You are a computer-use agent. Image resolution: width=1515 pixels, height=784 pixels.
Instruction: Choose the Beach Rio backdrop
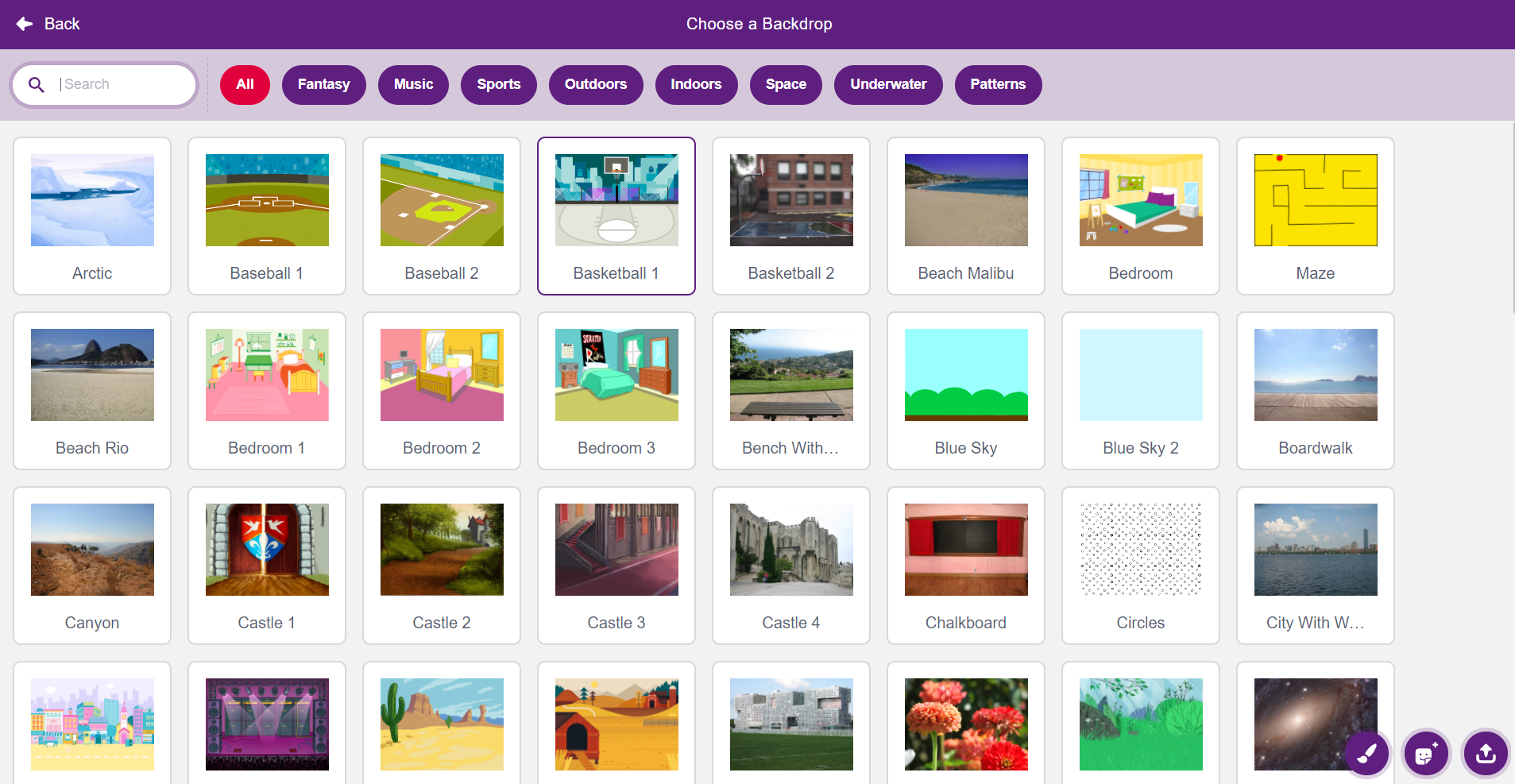point(92,391)
